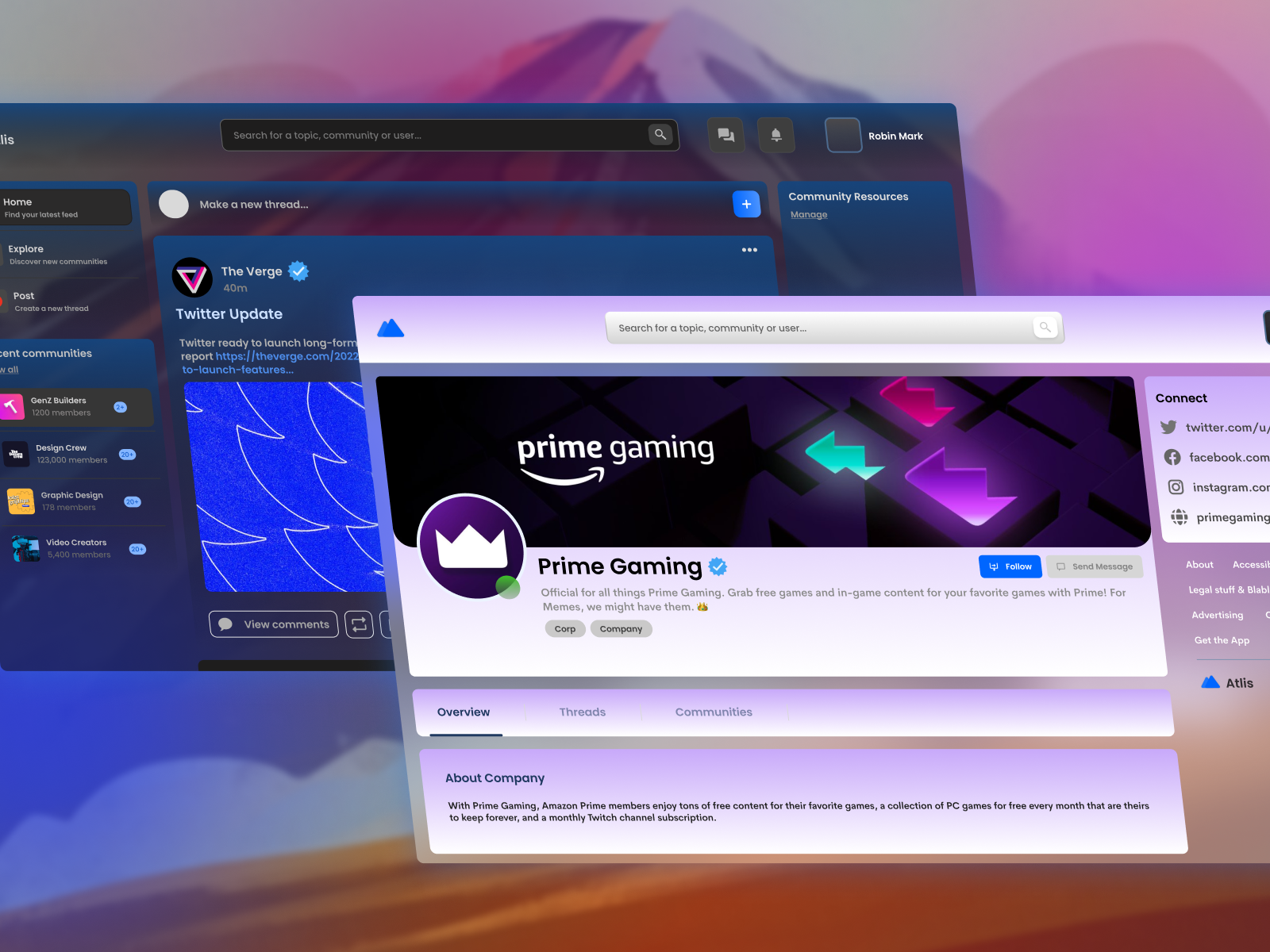Screen dimensions: 1270x952
Task: Click the Facebook icon under Connect
Action: pos(1172,457)
